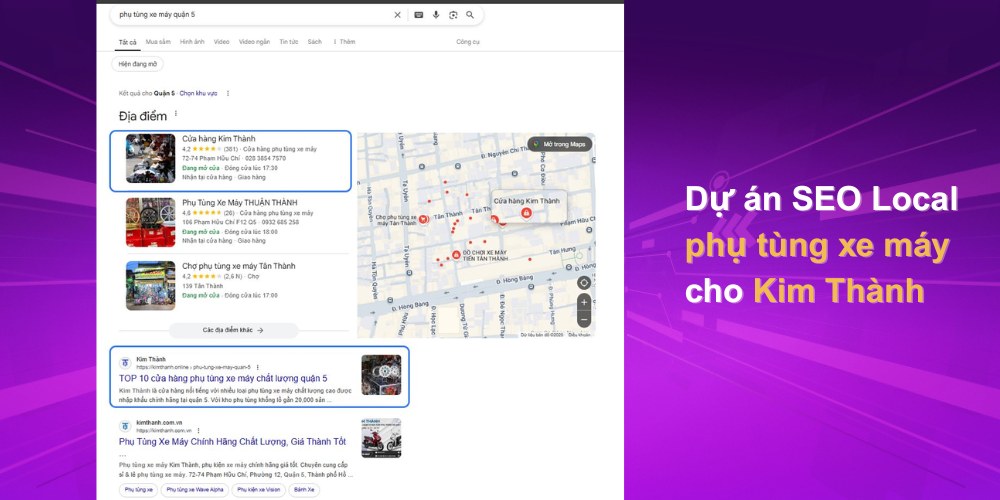1000x500 pixels.
Task: Switch to Tin tức tab
Action: (289, 42)
